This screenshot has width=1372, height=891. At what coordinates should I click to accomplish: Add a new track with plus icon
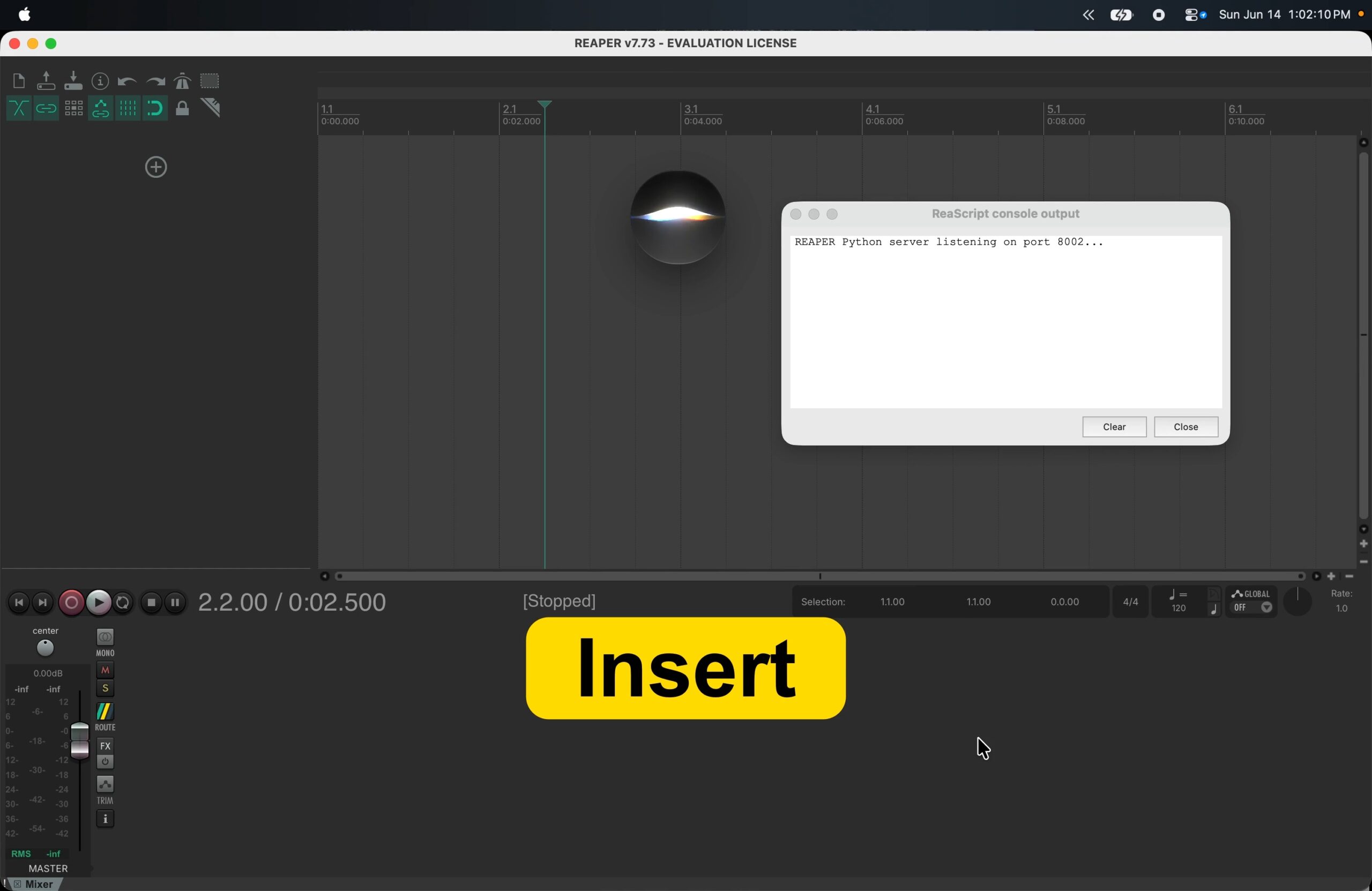pyautogui.click(x=156, y=168)
